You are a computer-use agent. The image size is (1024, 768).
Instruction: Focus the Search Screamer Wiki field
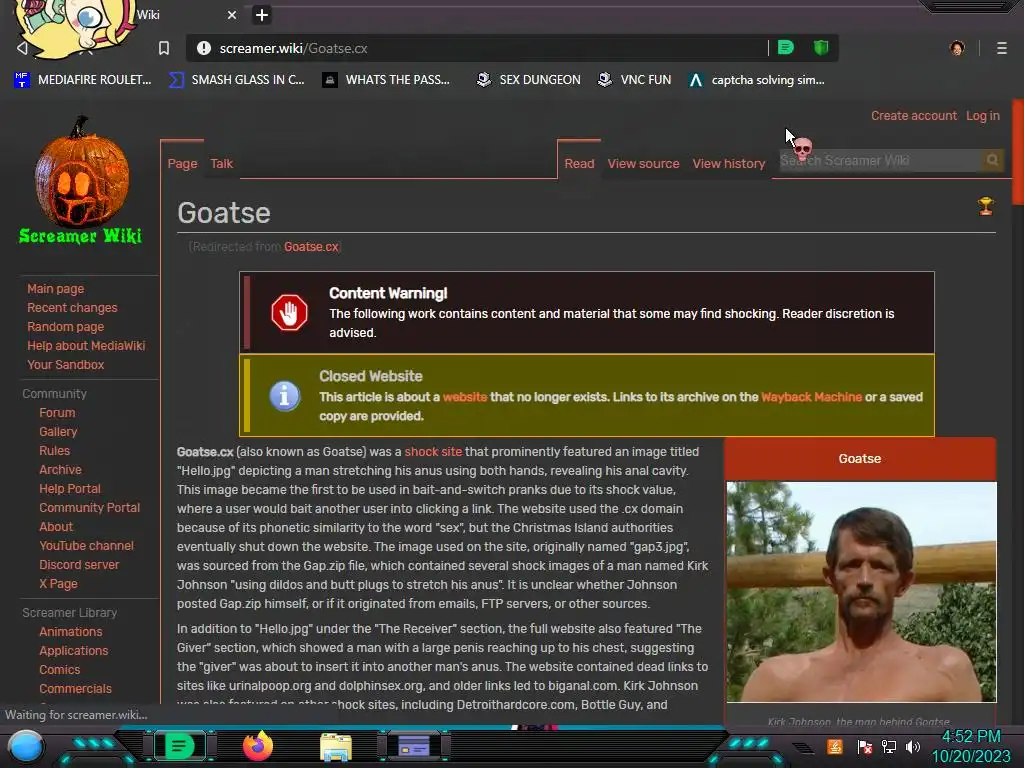[x=880, y=160]
